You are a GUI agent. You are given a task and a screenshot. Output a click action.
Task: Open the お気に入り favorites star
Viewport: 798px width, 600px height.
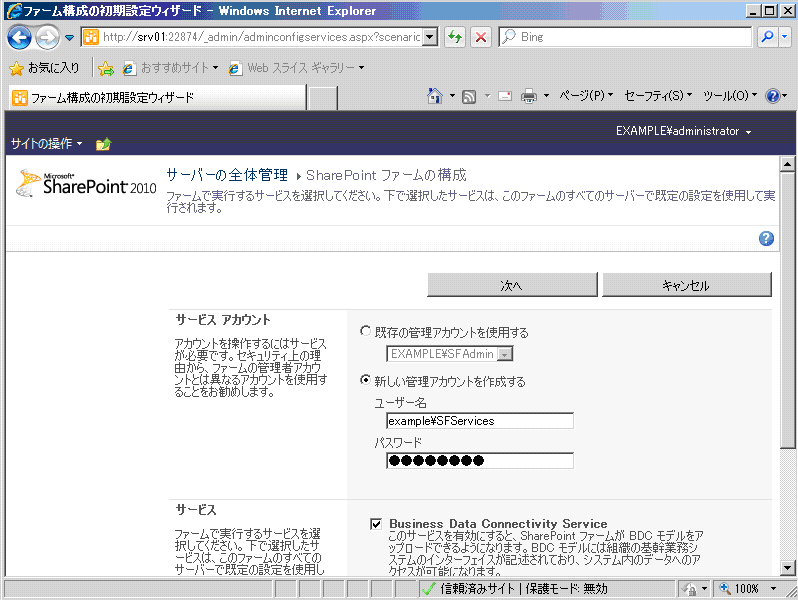44,68
